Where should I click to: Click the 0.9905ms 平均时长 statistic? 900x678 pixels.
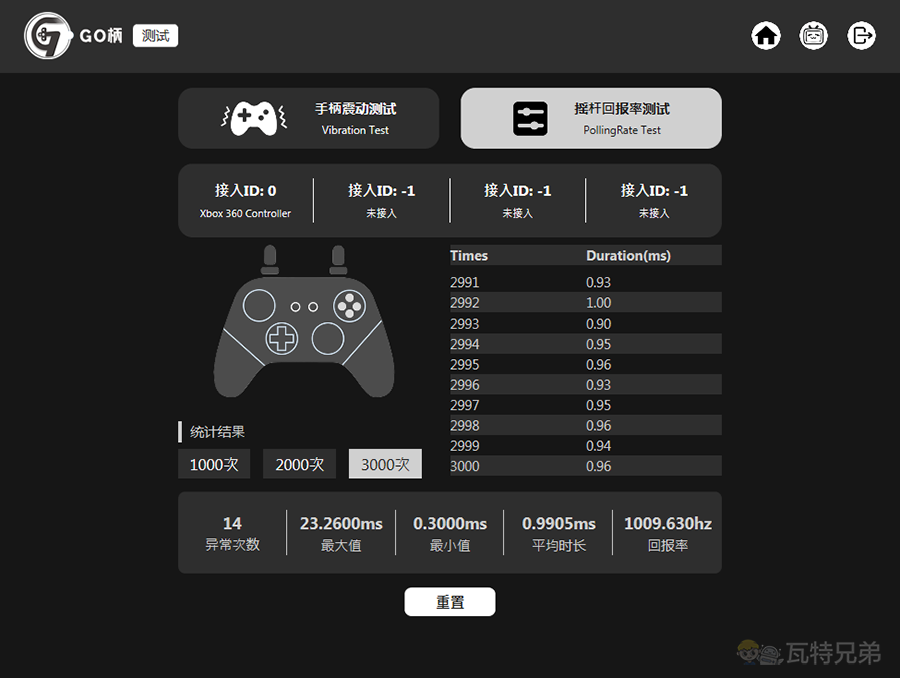coord(558,533)
